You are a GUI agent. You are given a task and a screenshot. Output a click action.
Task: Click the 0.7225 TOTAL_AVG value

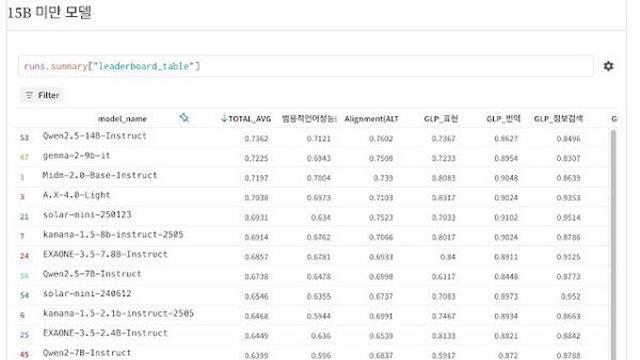256,158
